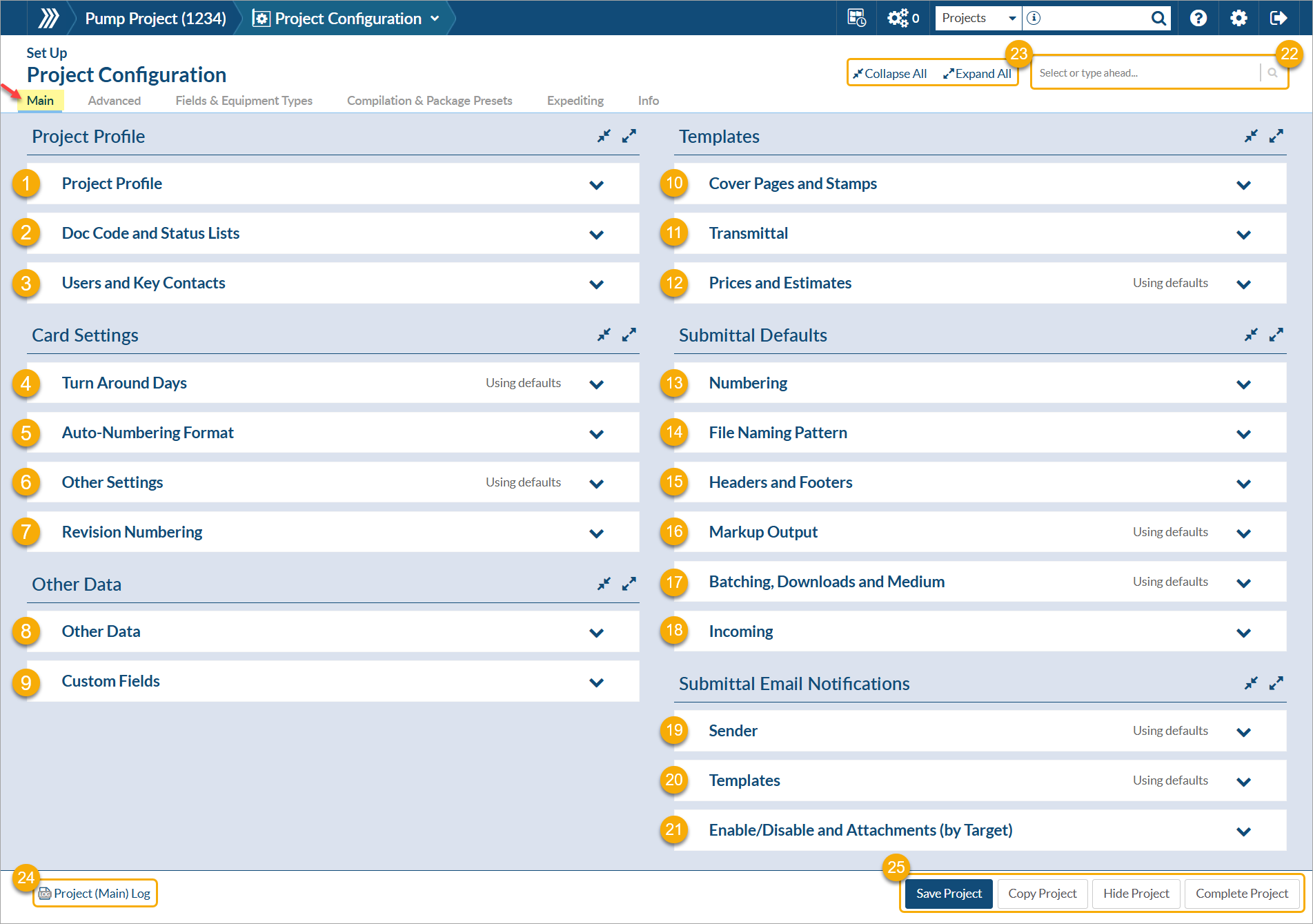Viewport: 1313px width, 924px height.
Task: Expand all in Templates section
Action: (1276, 136)
